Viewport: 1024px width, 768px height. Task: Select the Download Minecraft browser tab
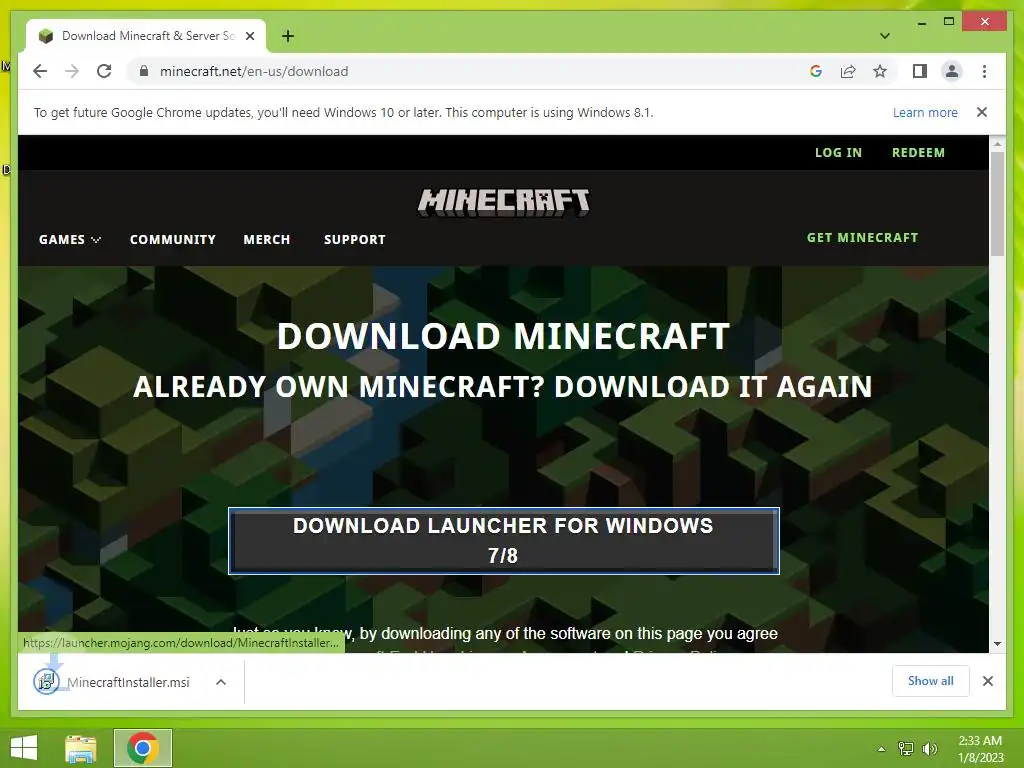tap(147, 36)
